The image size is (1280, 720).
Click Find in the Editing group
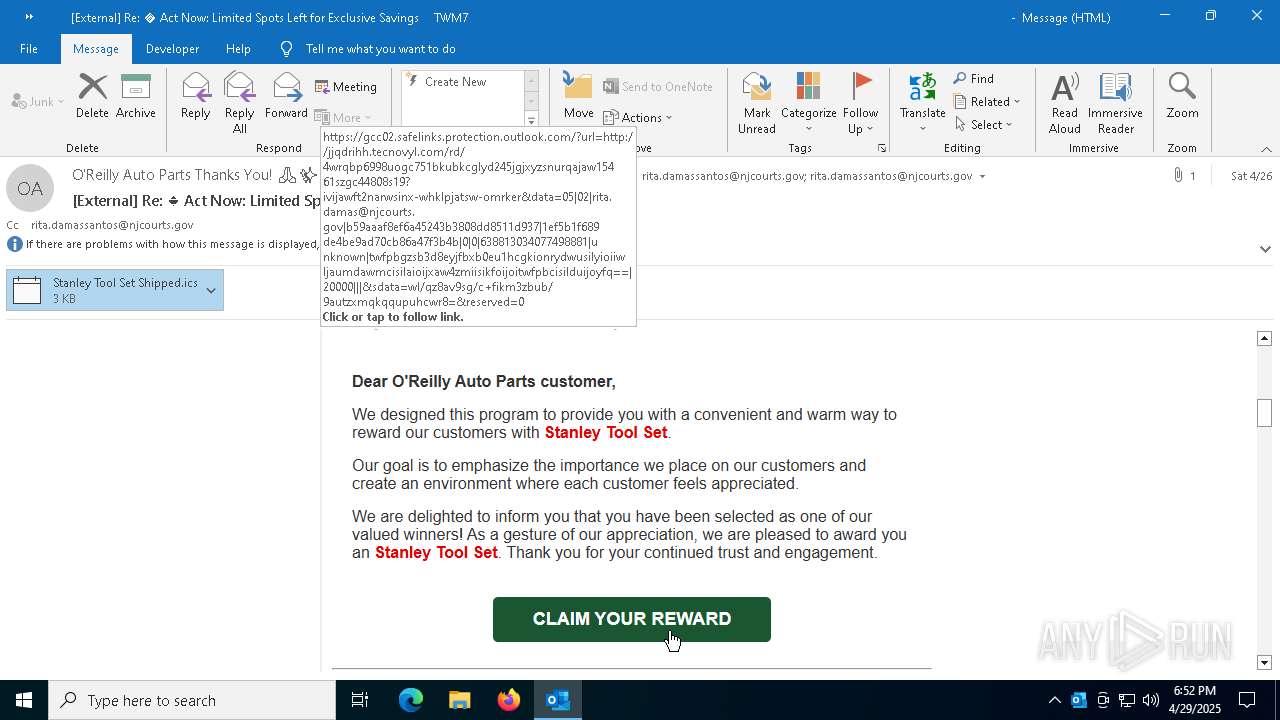click(974, 79)
